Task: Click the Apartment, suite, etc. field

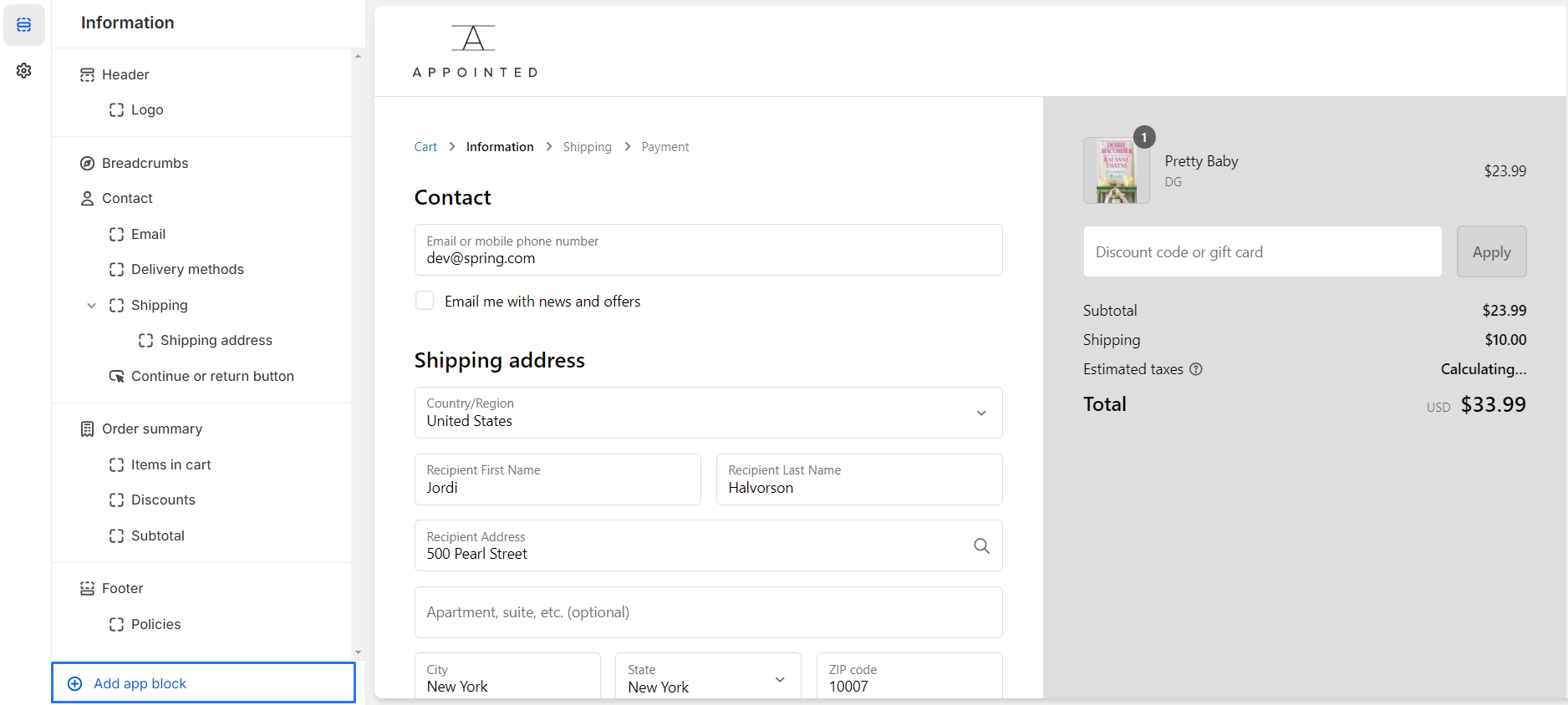Action: (x=708, y=612)
